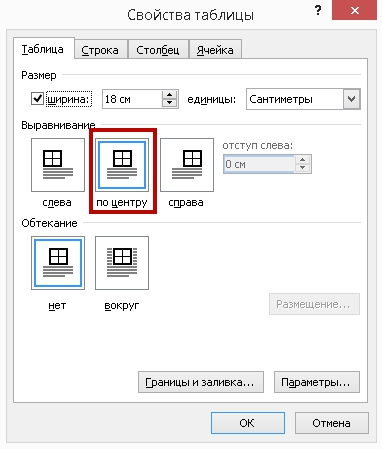Click the "Параметры..." button

tap(317, 382)
